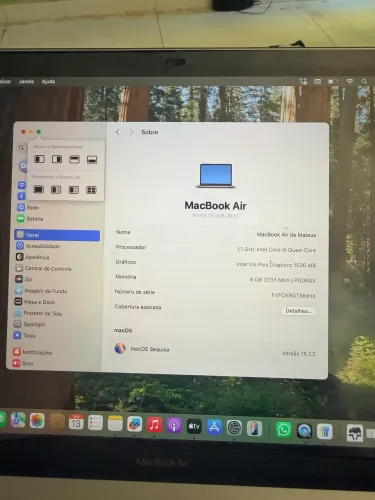The height and width of the screenshot is (500, 375).
Task: Click the keyboard input icon in menu bar
Action: 317,81
